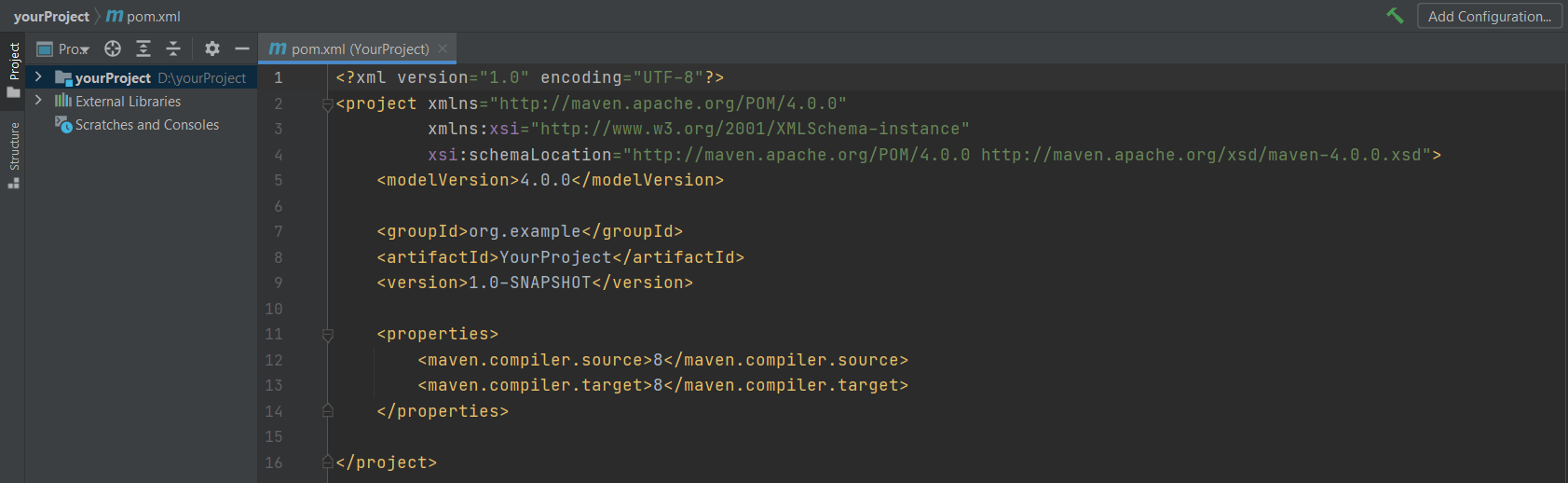Click the maven.compiler.target line
1568x483 pixels.
pyautogui.click(x=662, y=385)
